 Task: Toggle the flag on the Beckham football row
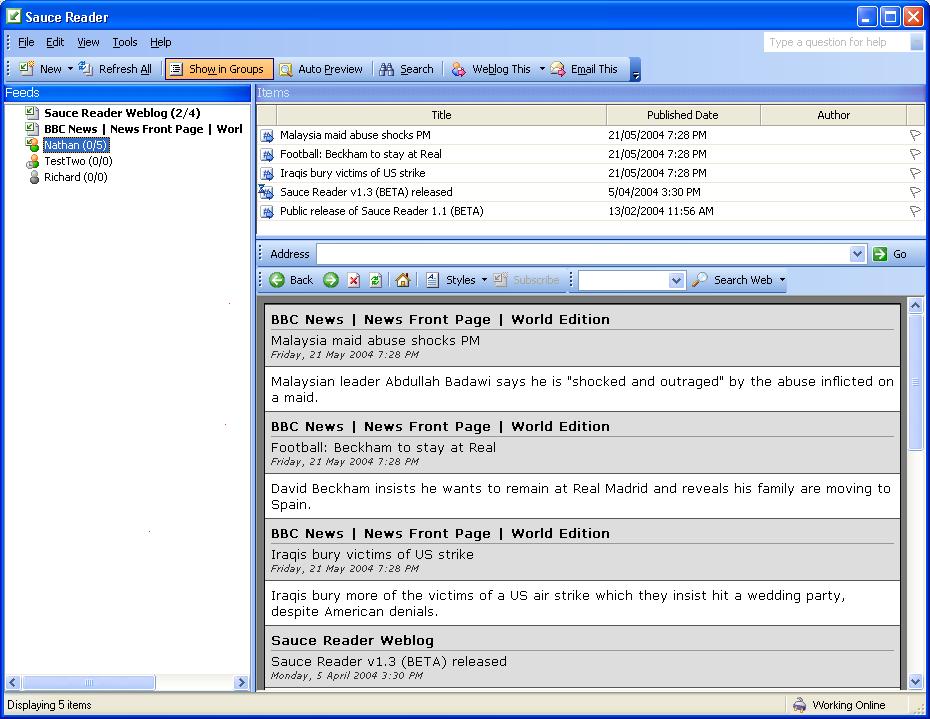click(x=915, y=154)
